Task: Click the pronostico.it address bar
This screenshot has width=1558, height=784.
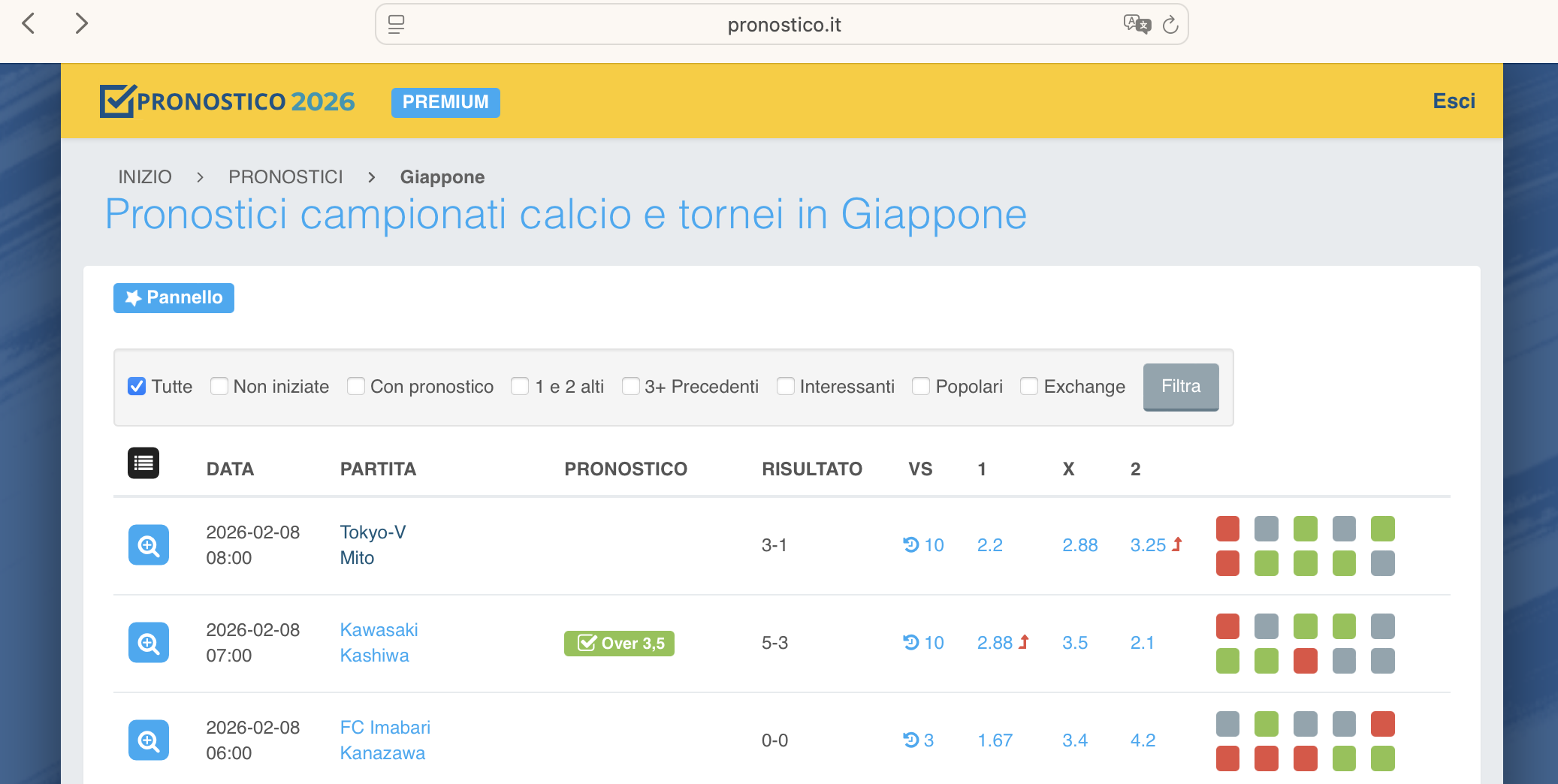Action: [x=783, y=25]
